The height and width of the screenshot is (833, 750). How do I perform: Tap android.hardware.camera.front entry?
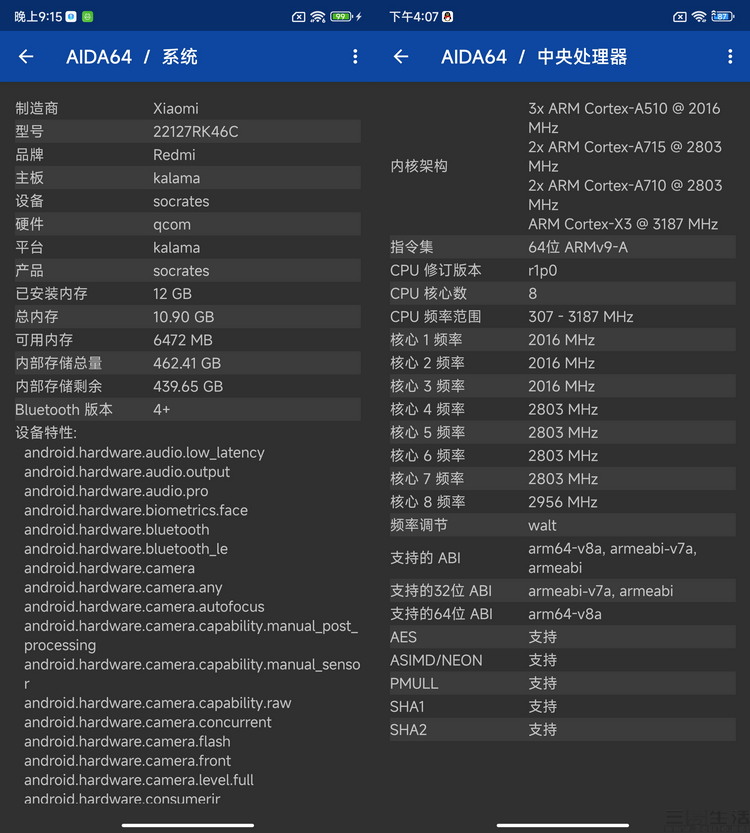127,761
